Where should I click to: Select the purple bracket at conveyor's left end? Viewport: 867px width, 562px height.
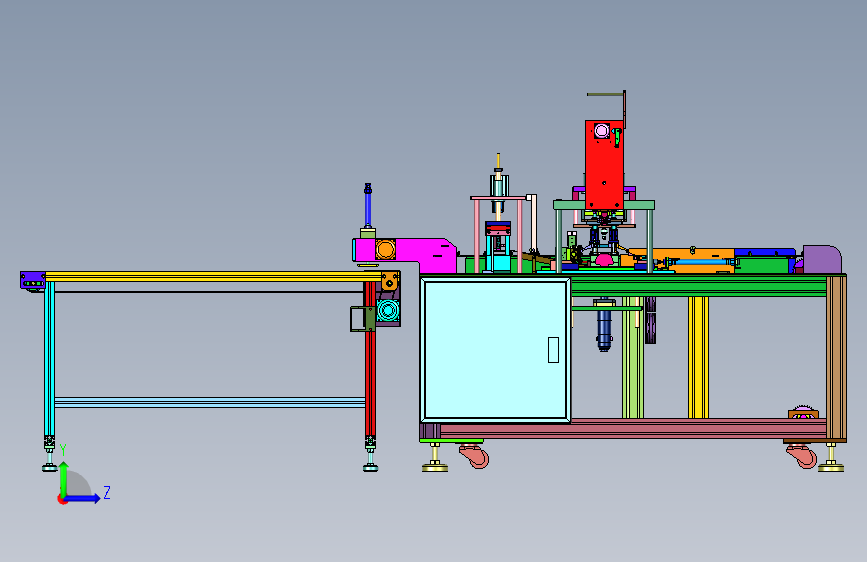pos(33,280)
